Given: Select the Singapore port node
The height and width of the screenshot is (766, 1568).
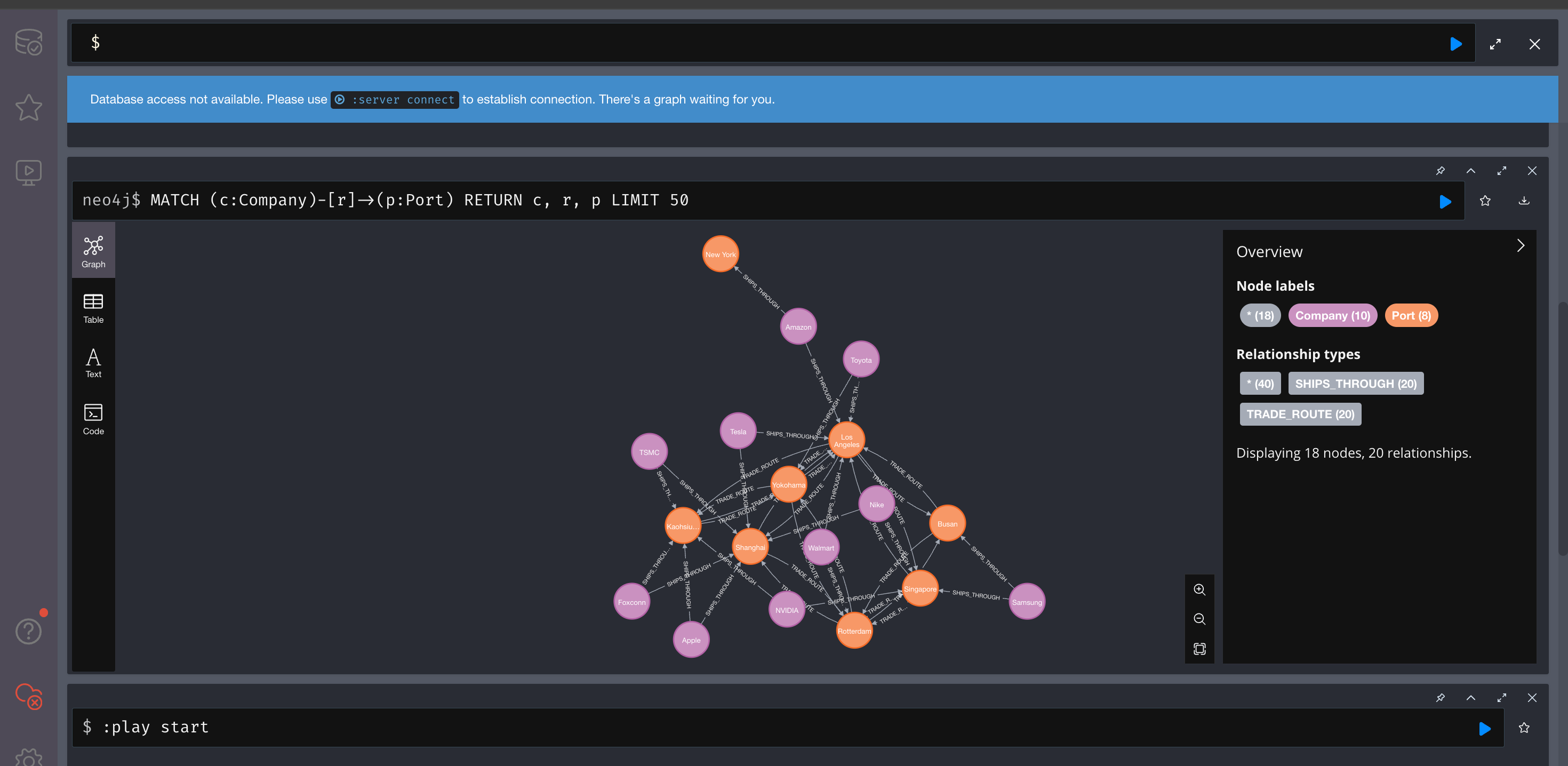Looking at the screenshot, I should pos(920,589).
